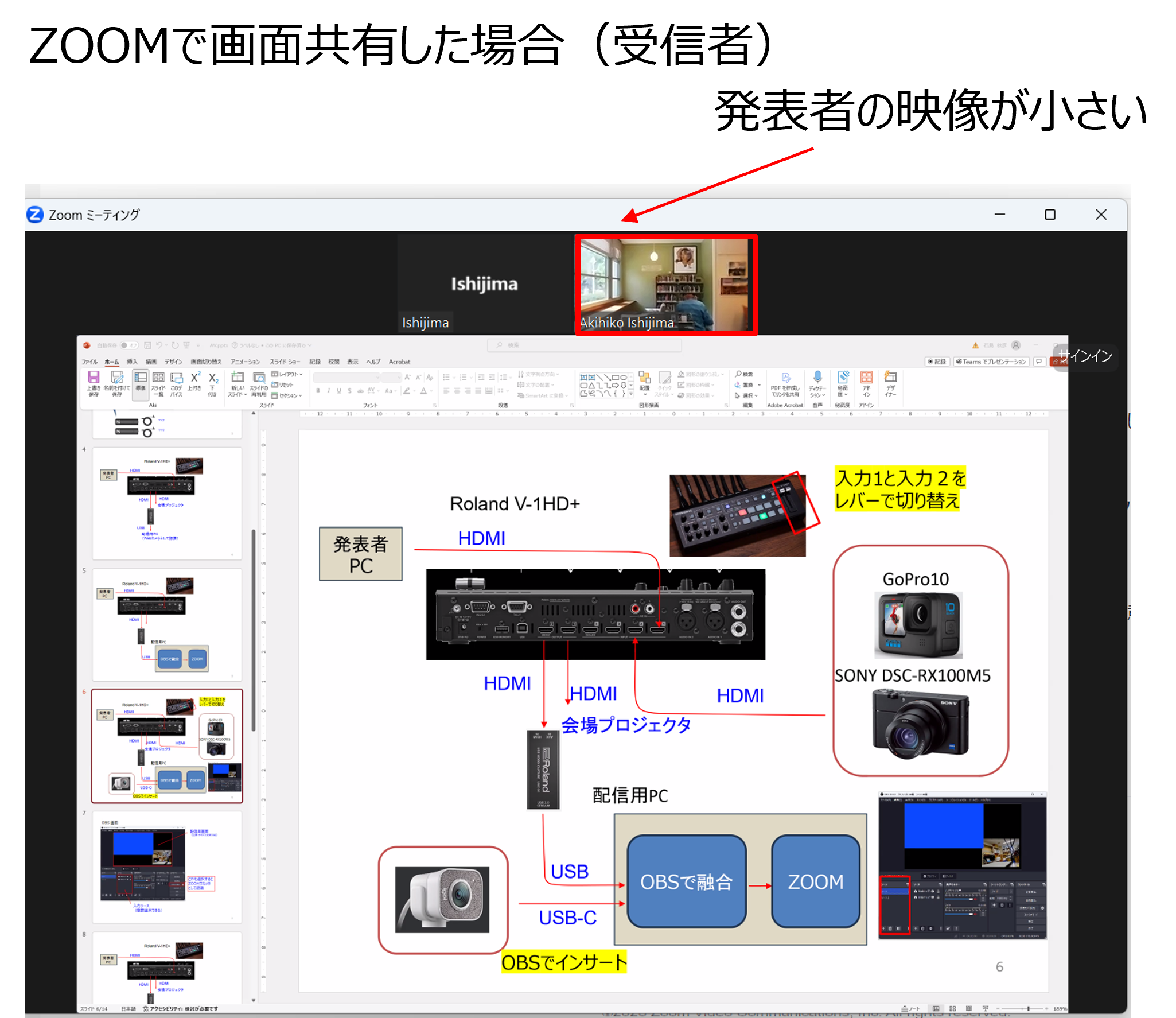This screenshot has height=1018, width=1176.
Task: Select the 標準 normal view icon
Action: coord(141,378)
